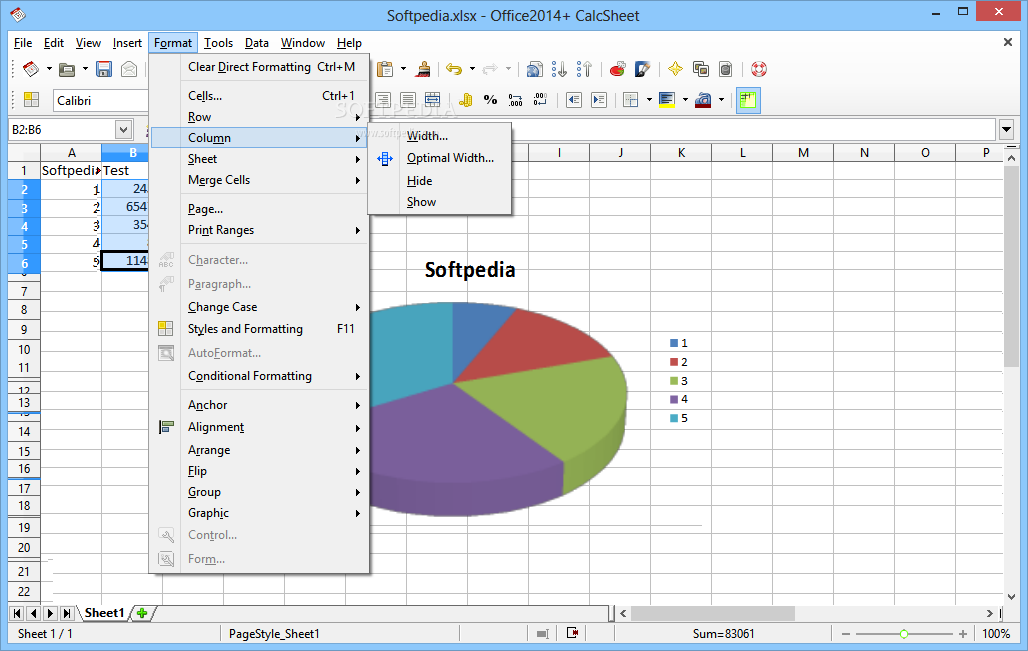
Task: Click the email document envelope icon
Action: pos(129,69)
